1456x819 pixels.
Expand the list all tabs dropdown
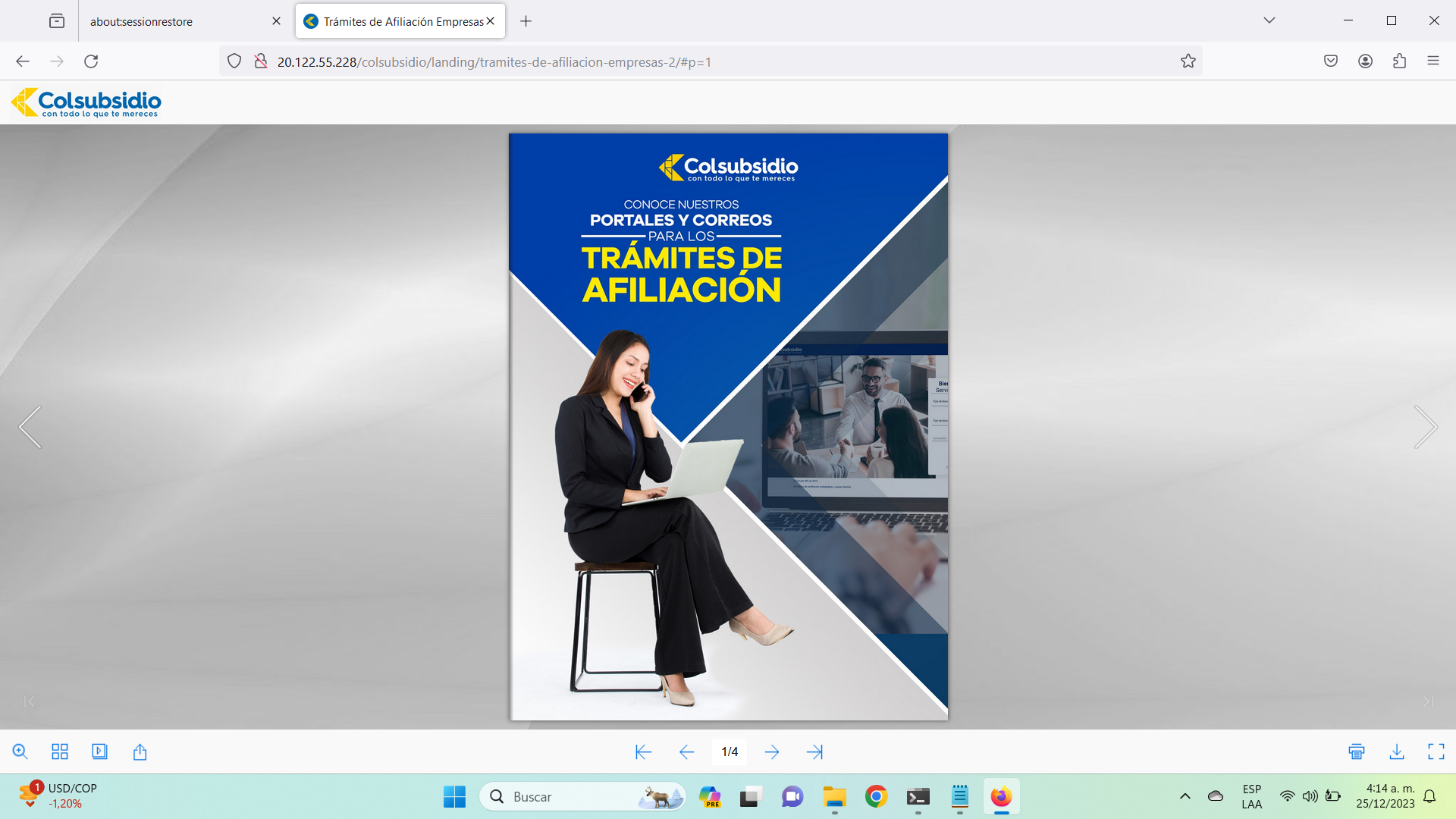(1269, 20)
